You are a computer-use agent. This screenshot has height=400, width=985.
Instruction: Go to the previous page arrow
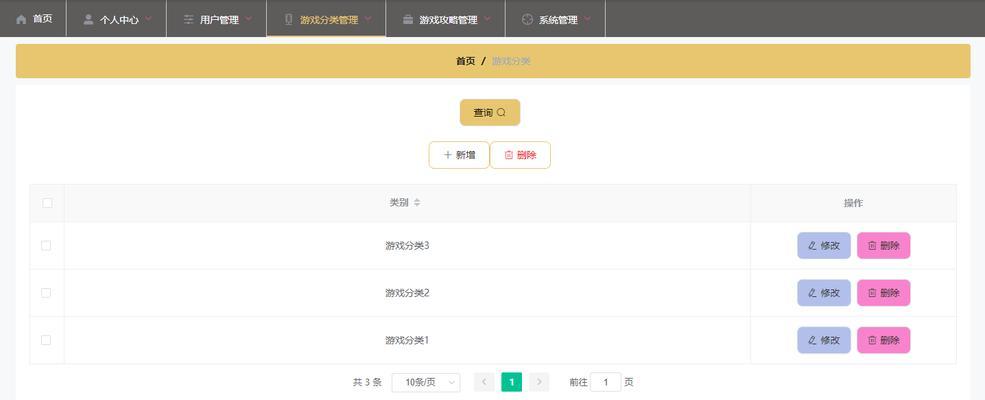click(484, 382)
